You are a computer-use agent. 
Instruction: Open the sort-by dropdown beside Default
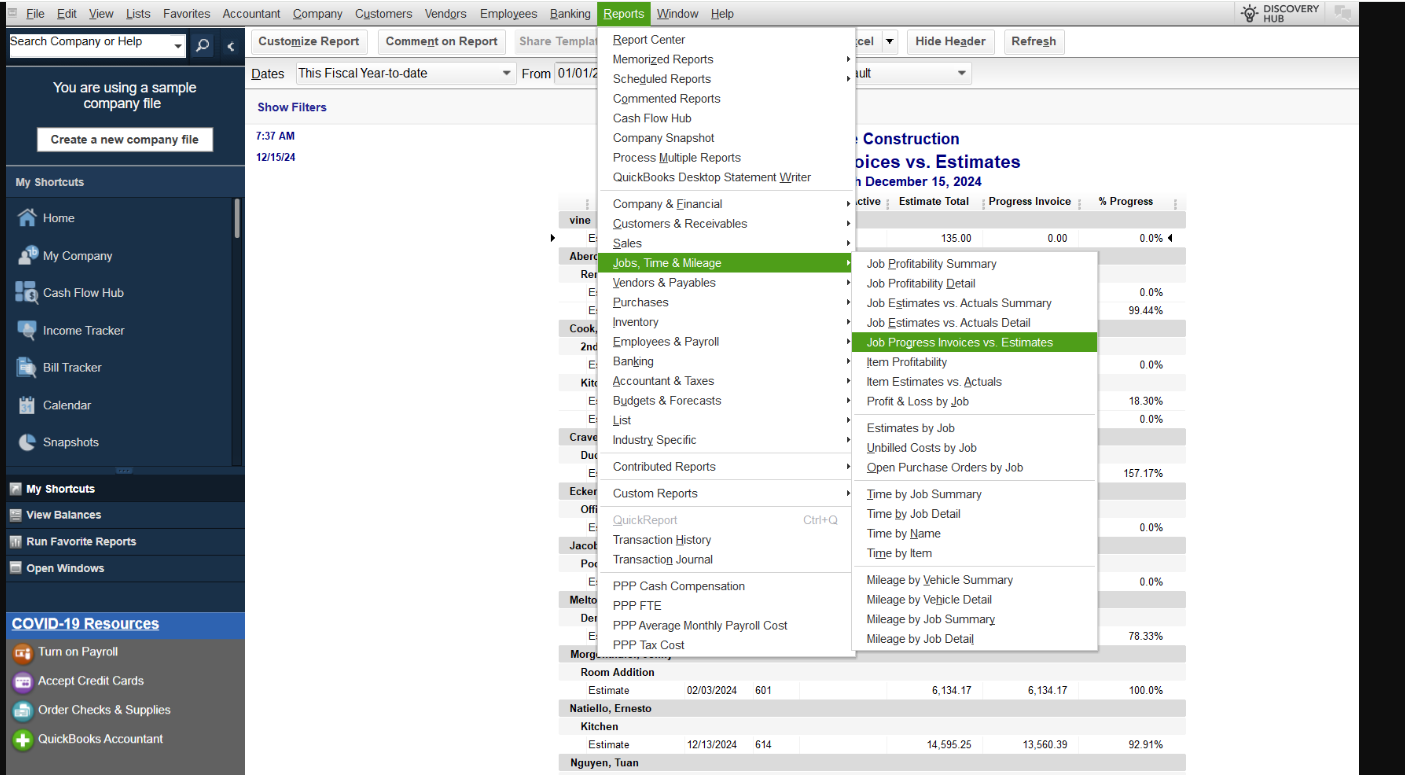coord(962,73)
